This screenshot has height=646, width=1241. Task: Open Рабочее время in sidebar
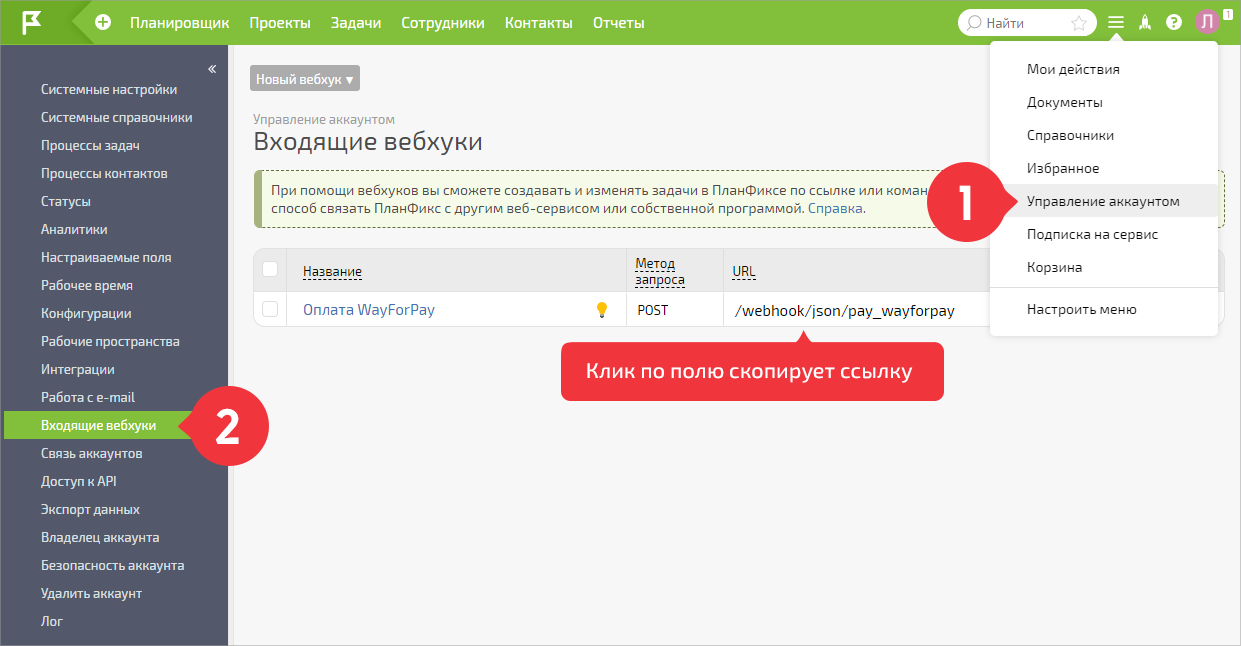87,285
